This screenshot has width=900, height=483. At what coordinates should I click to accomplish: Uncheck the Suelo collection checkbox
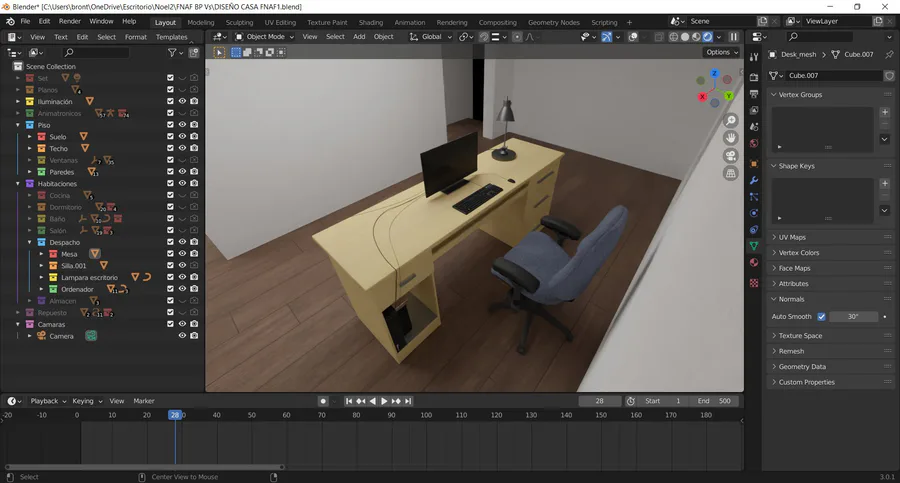(x=170, y=136)
